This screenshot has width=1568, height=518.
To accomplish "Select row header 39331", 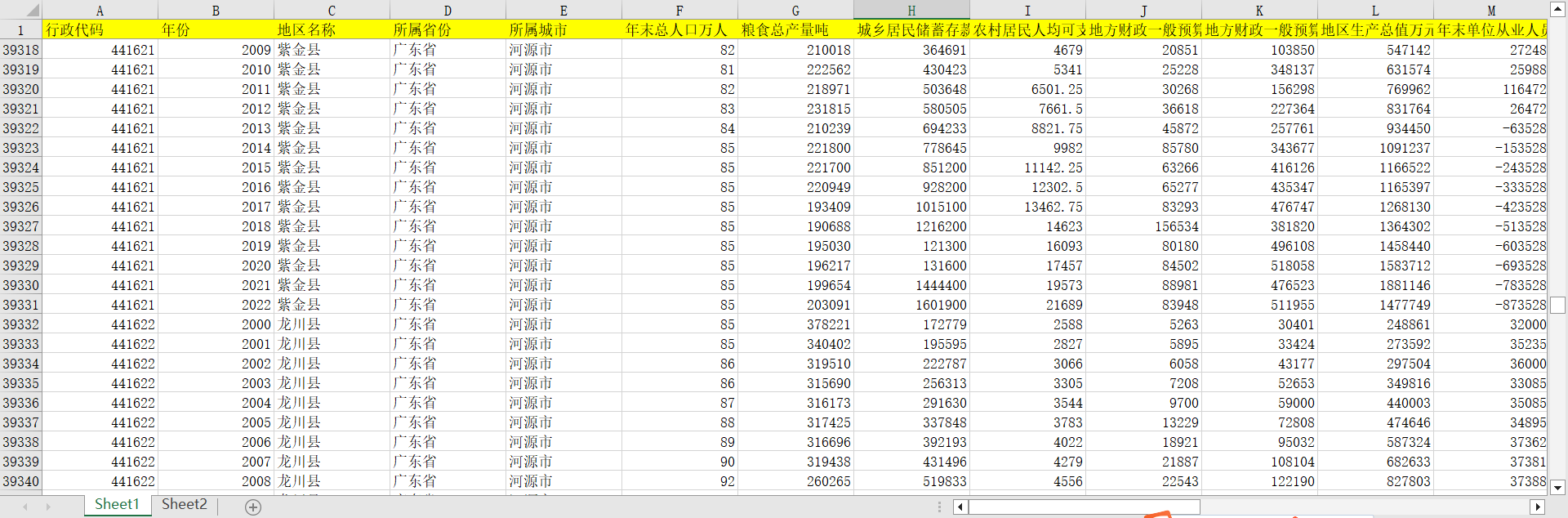I will click(x=20, y=305).
